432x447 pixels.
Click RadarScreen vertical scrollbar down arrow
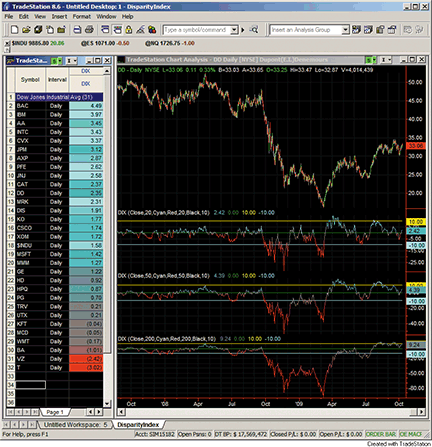tap(107, 404)
